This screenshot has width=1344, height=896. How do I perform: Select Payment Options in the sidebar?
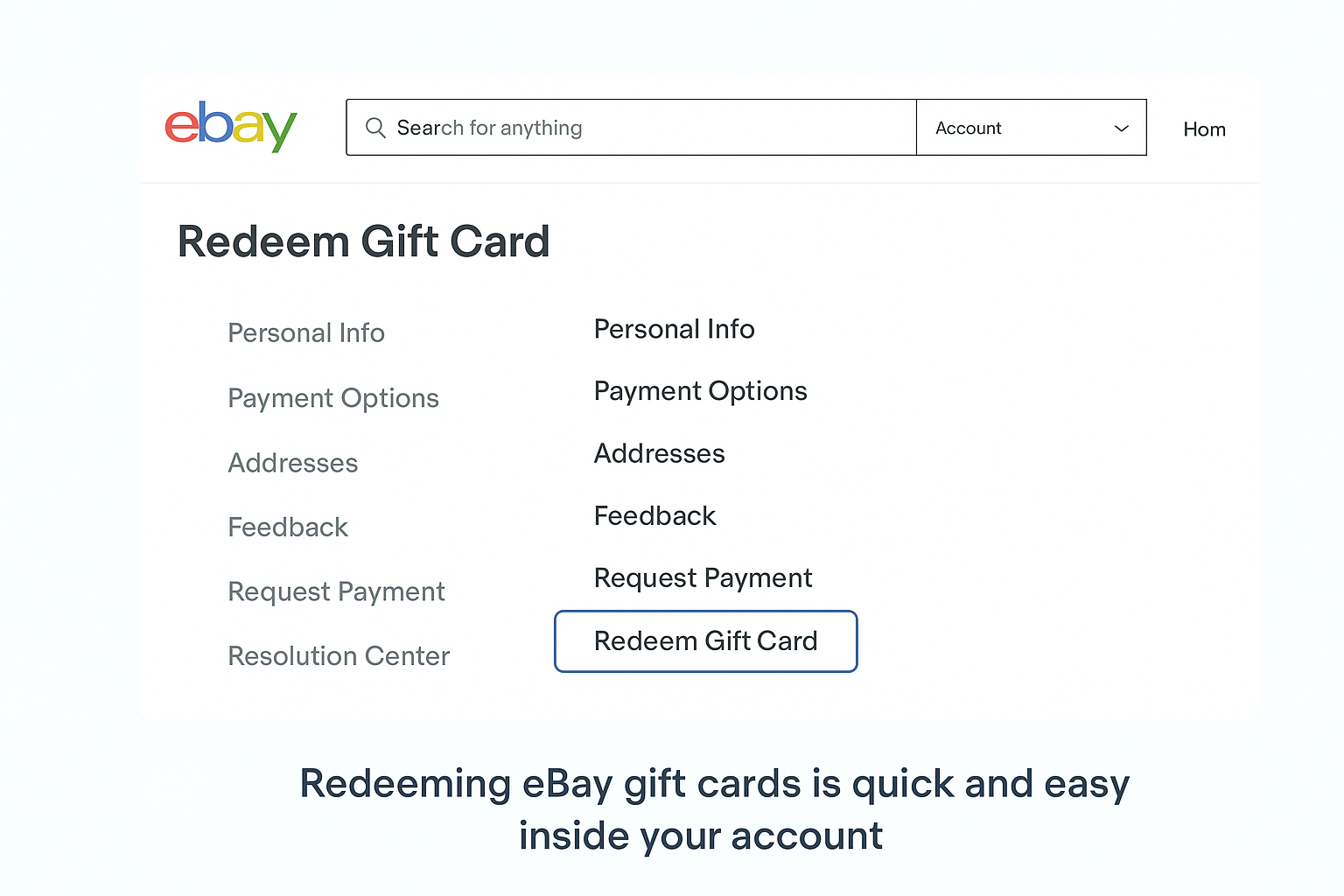tap(333, 398)
